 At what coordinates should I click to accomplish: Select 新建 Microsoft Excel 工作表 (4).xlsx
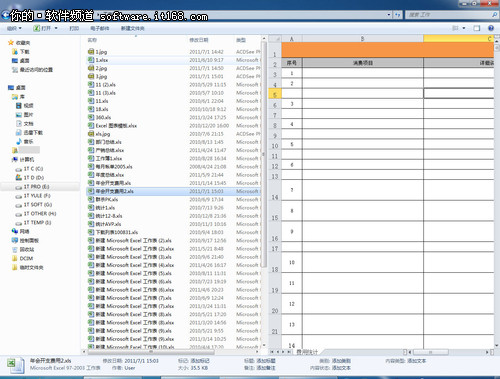point(131,265)
